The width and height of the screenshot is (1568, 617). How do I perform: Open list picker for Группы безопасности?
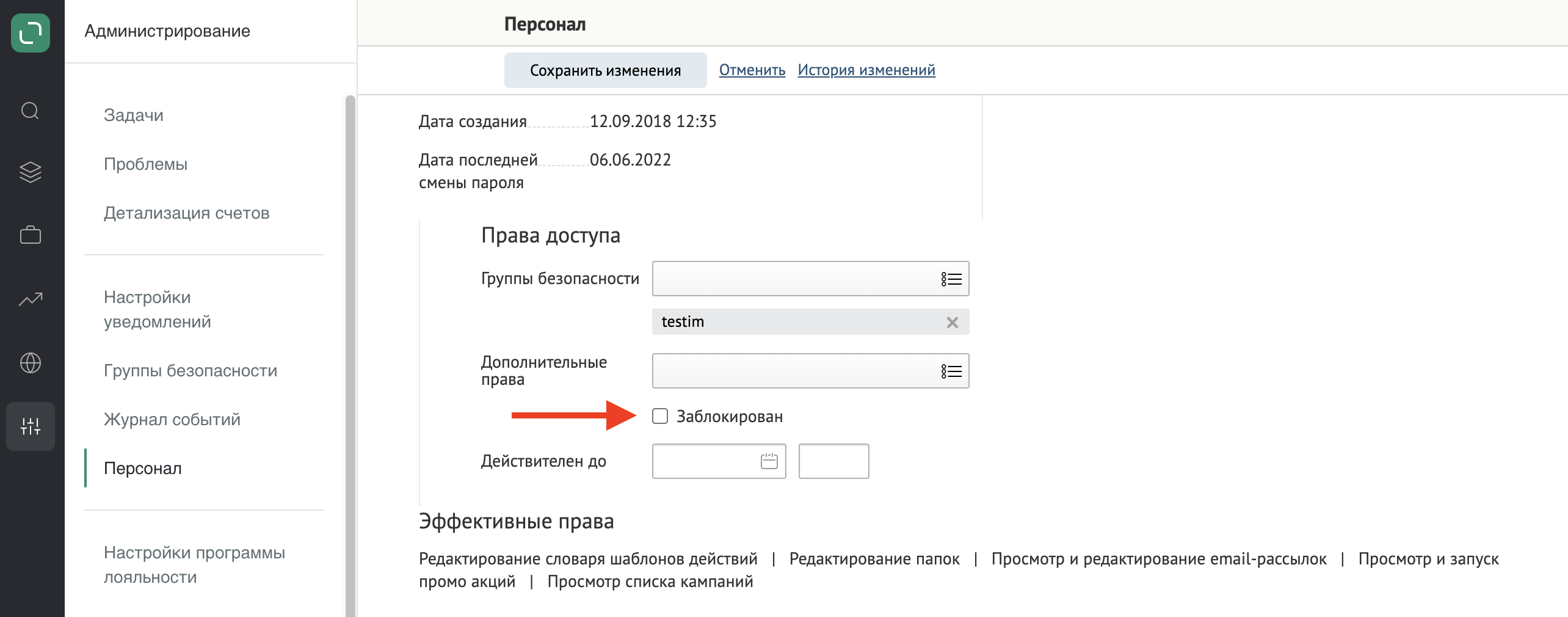point(951,279)
